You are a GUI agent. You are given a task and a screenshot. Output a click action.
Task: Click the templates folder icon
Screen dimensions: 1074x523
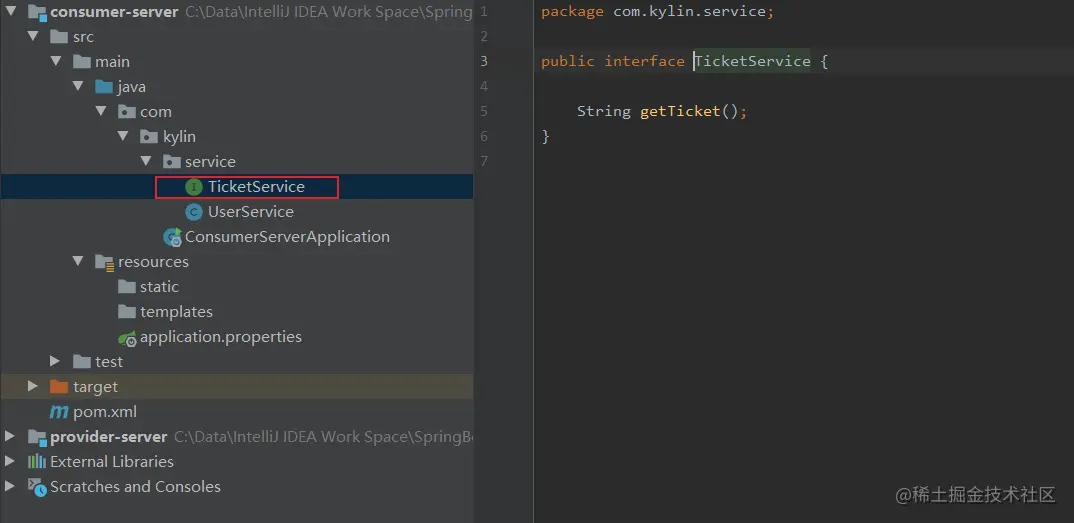pyautogui.click(x=127, y=311)
